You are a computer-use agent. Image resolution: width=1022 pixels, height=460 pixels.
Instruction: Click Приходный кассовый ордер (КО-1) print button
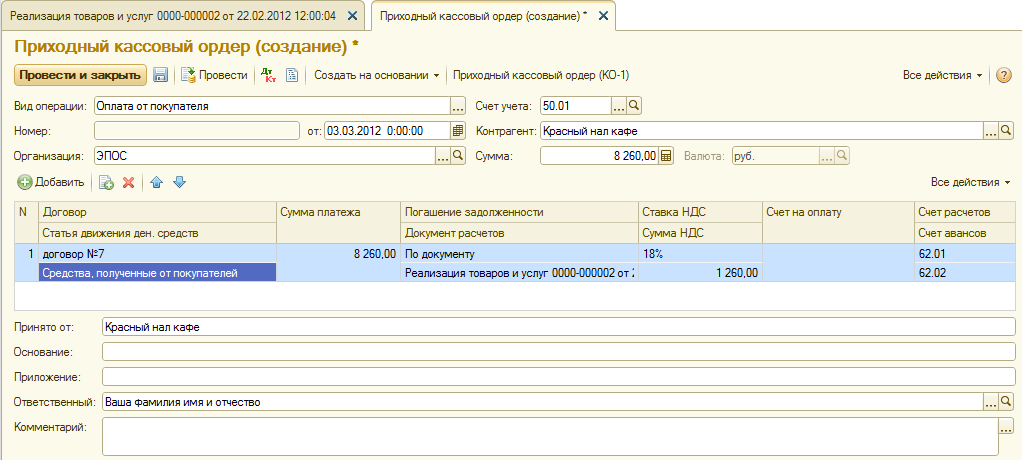[x=541, y=75]
